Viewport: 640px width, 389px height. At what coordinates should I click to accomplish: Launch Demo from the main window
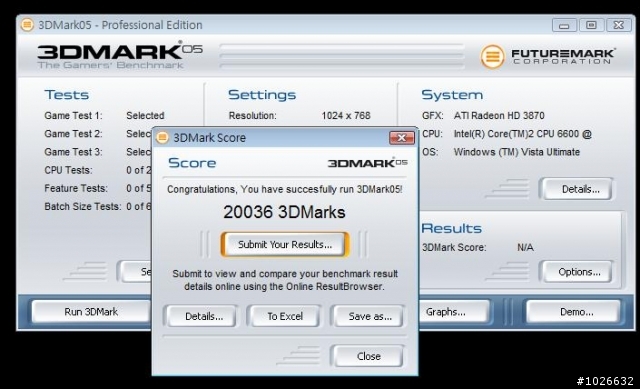(x=573, y=312)
